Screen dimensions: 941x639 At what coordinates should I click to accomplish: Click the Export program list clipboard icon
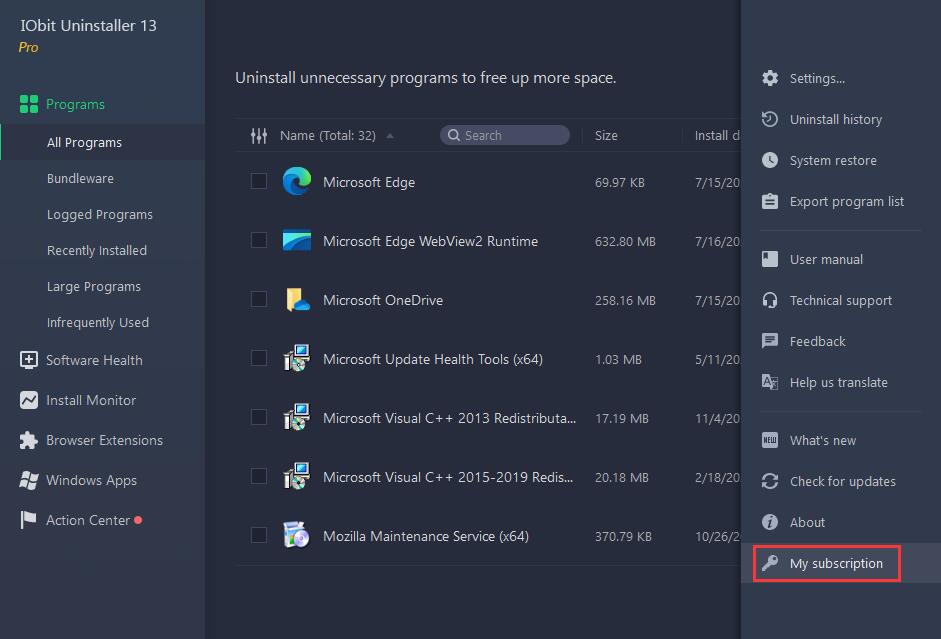770,201
